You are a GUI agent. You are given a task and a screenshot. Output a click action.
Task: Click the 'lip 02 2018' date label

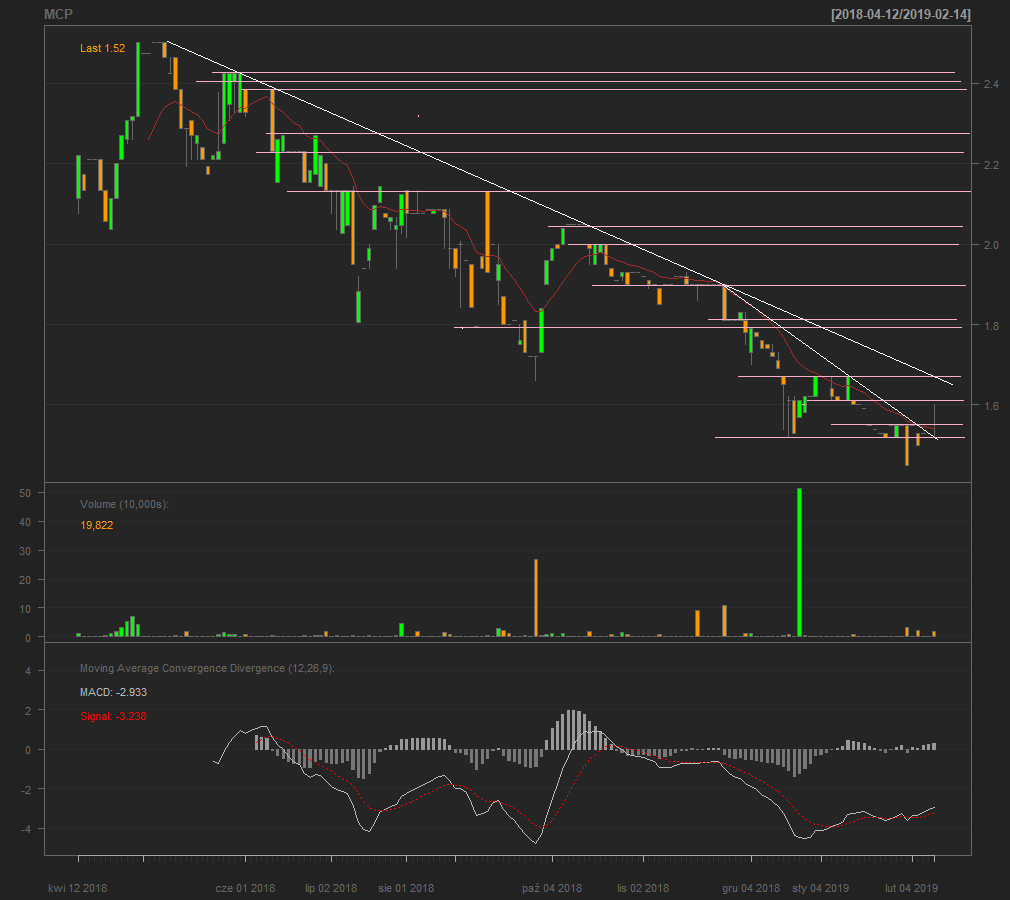coord(330,888)
